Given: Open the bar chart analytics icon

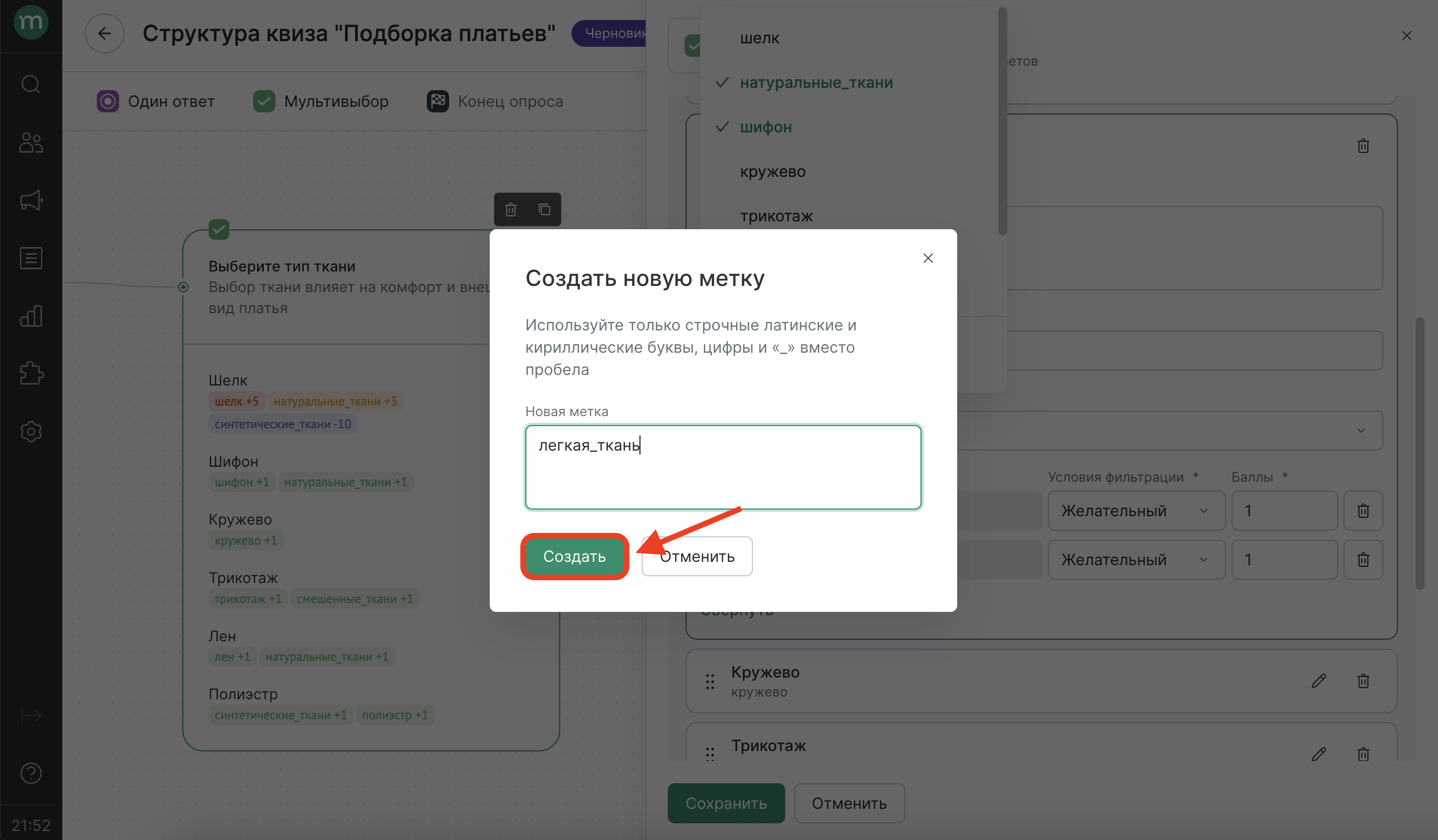Looking at the screenshot, I should tap(31, 315).
